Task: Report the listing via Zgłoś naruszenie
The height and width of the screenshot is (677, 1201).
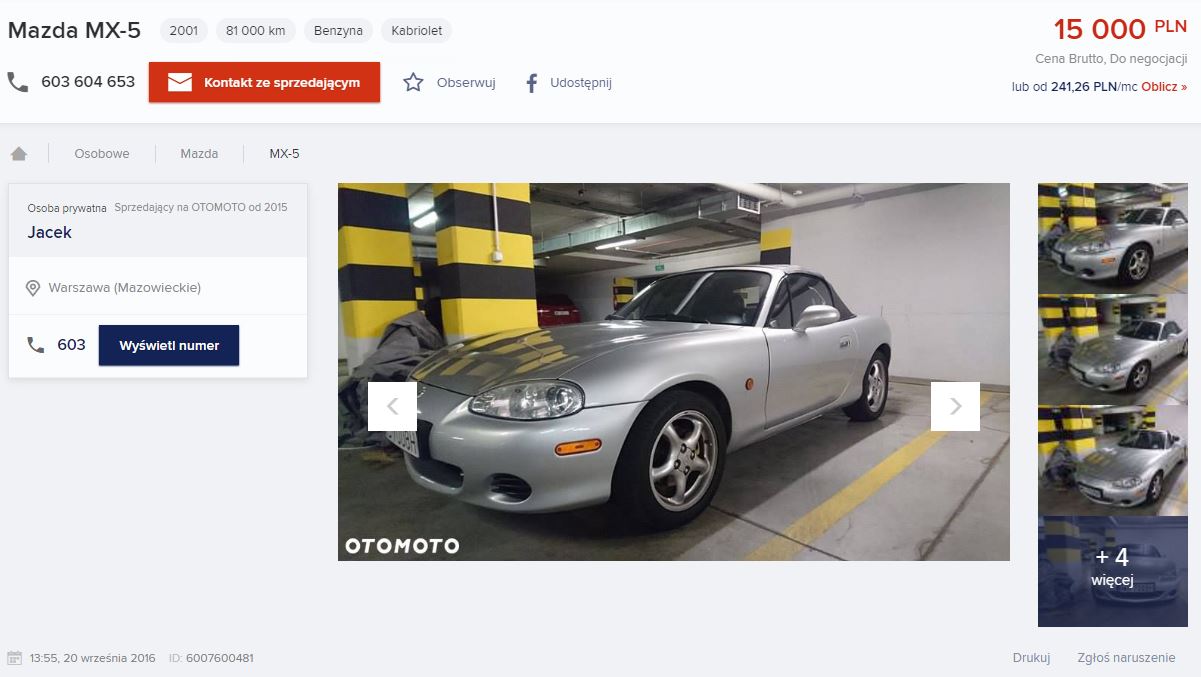Action: coord(1126,658)
